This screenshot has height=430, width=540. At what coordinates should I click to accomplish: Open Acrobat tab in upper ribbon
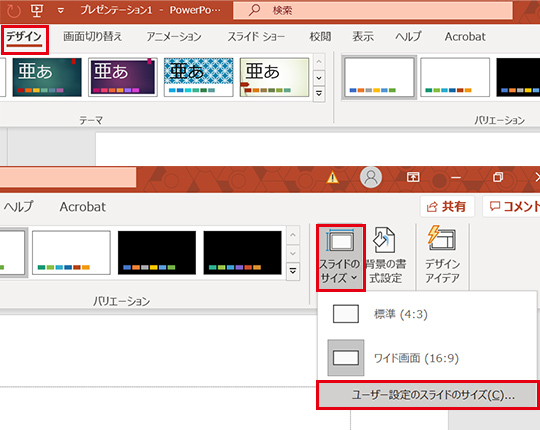coord(465,36)
